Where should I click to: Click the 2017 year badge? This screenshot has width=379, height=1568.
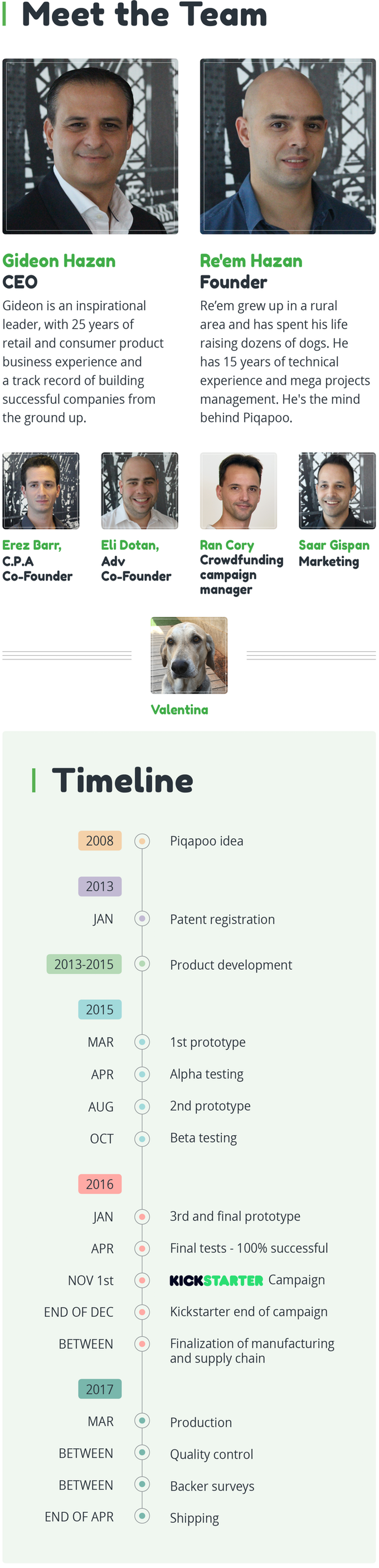tap(99, 1389)
